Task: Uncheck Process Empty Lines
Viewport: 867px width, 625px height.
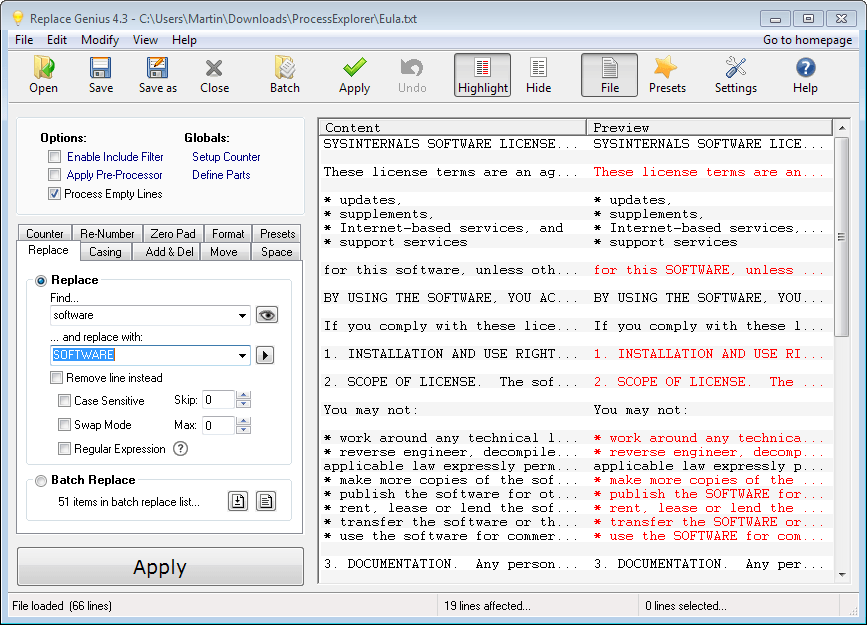Action: [54, 194]
